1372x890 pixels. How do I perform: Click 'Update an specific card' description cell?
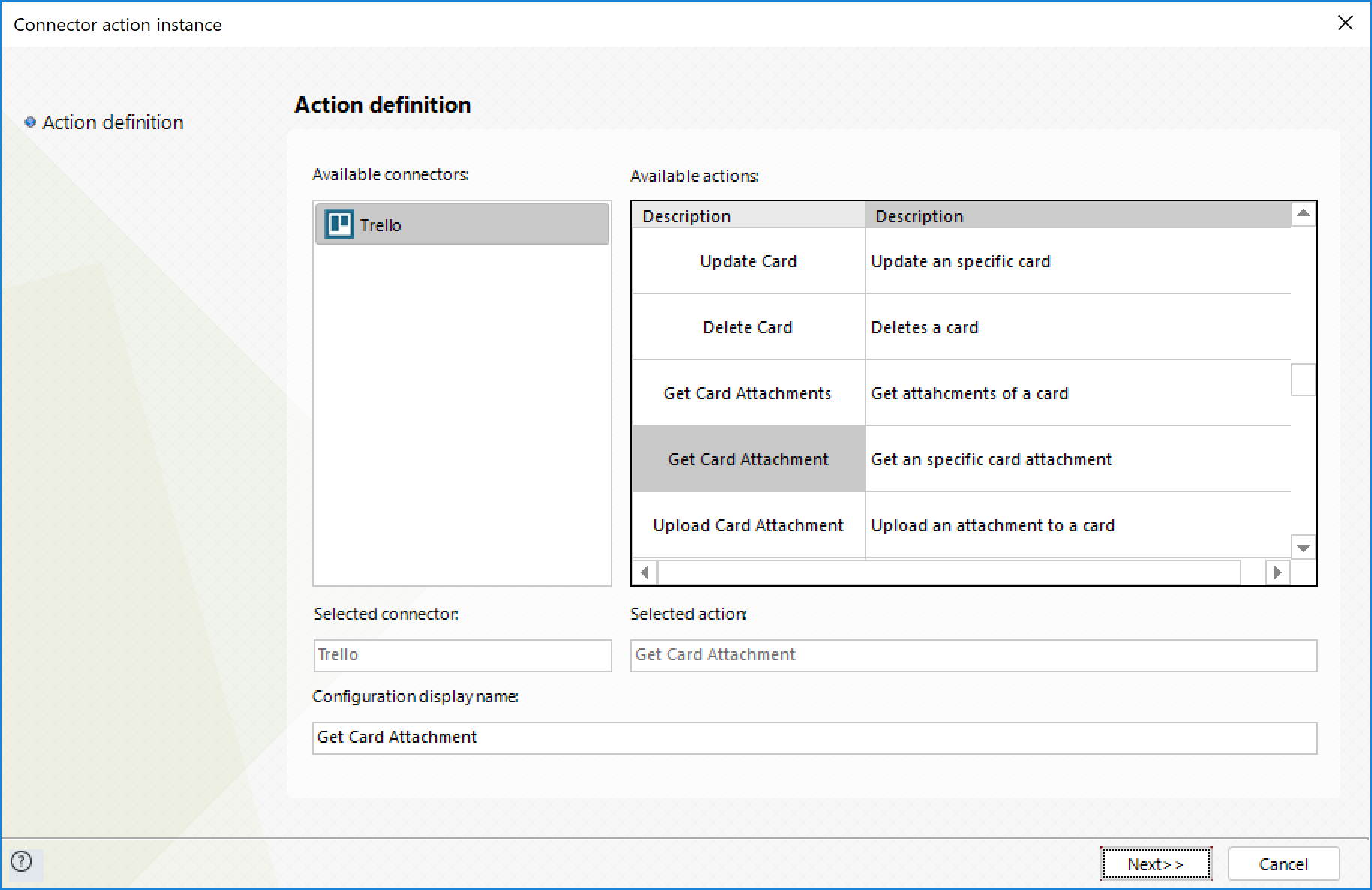[x=1078, y=261]
